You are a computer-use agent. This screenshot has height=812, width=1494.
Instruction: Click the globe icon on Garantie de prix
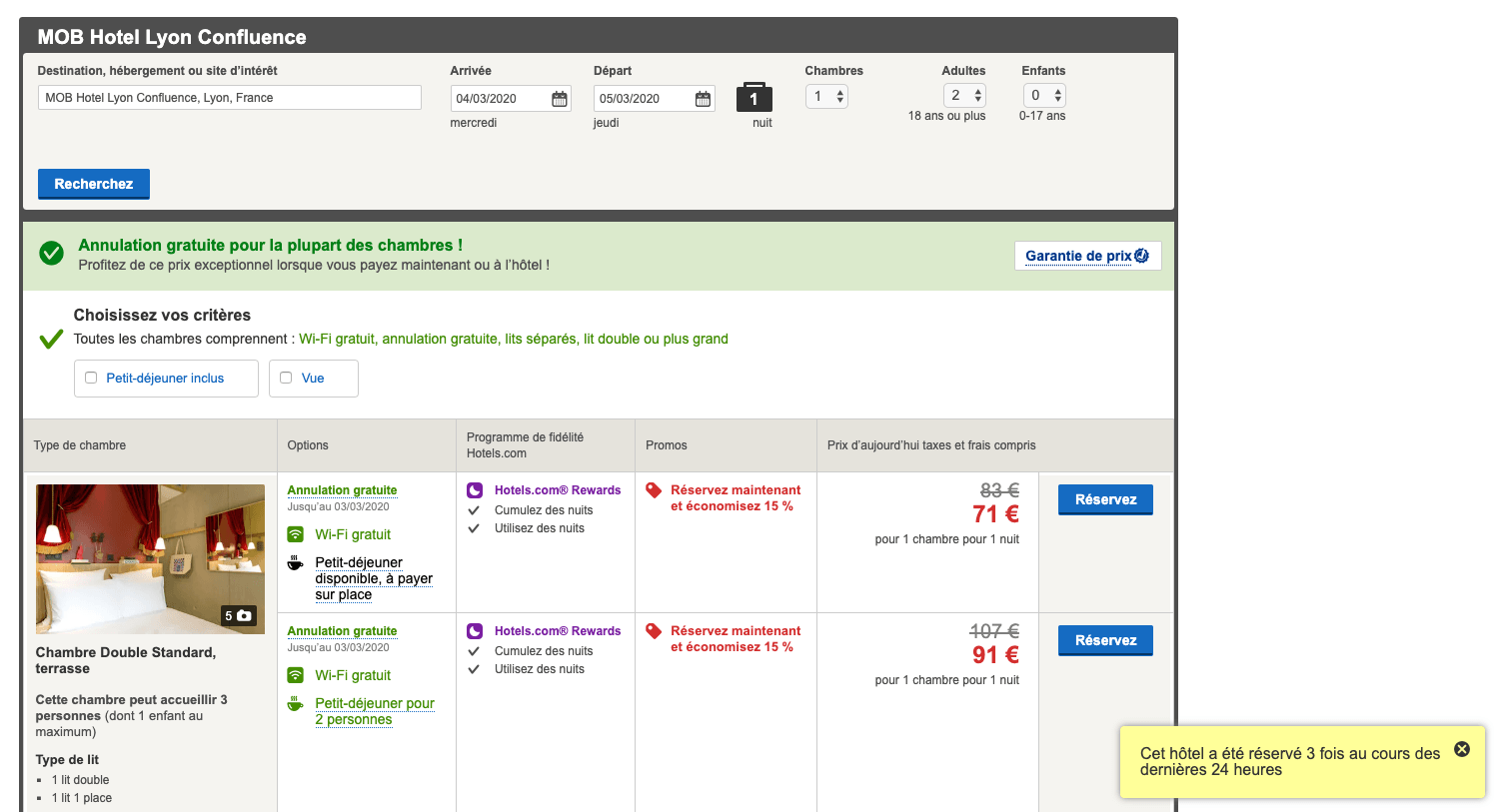click(x=1142, y=255)
